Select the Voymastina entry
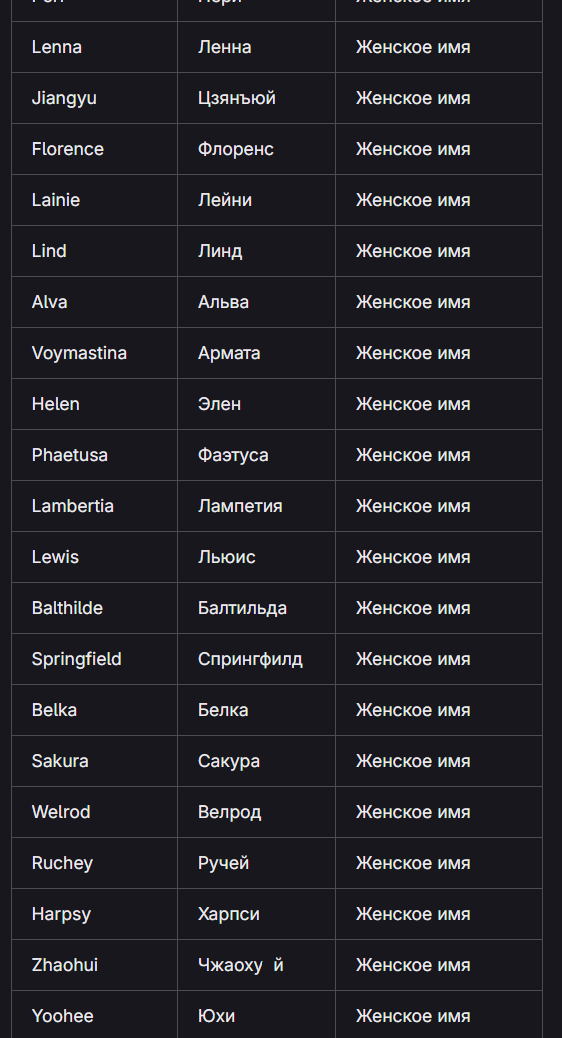This screenshot has width=562, height=1038. pos(95,353)
